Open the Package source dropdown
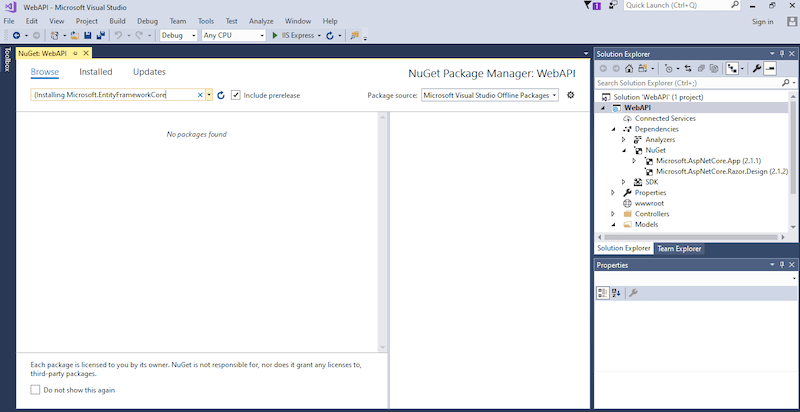Viewport: 800px width, 412px height. 490,95
